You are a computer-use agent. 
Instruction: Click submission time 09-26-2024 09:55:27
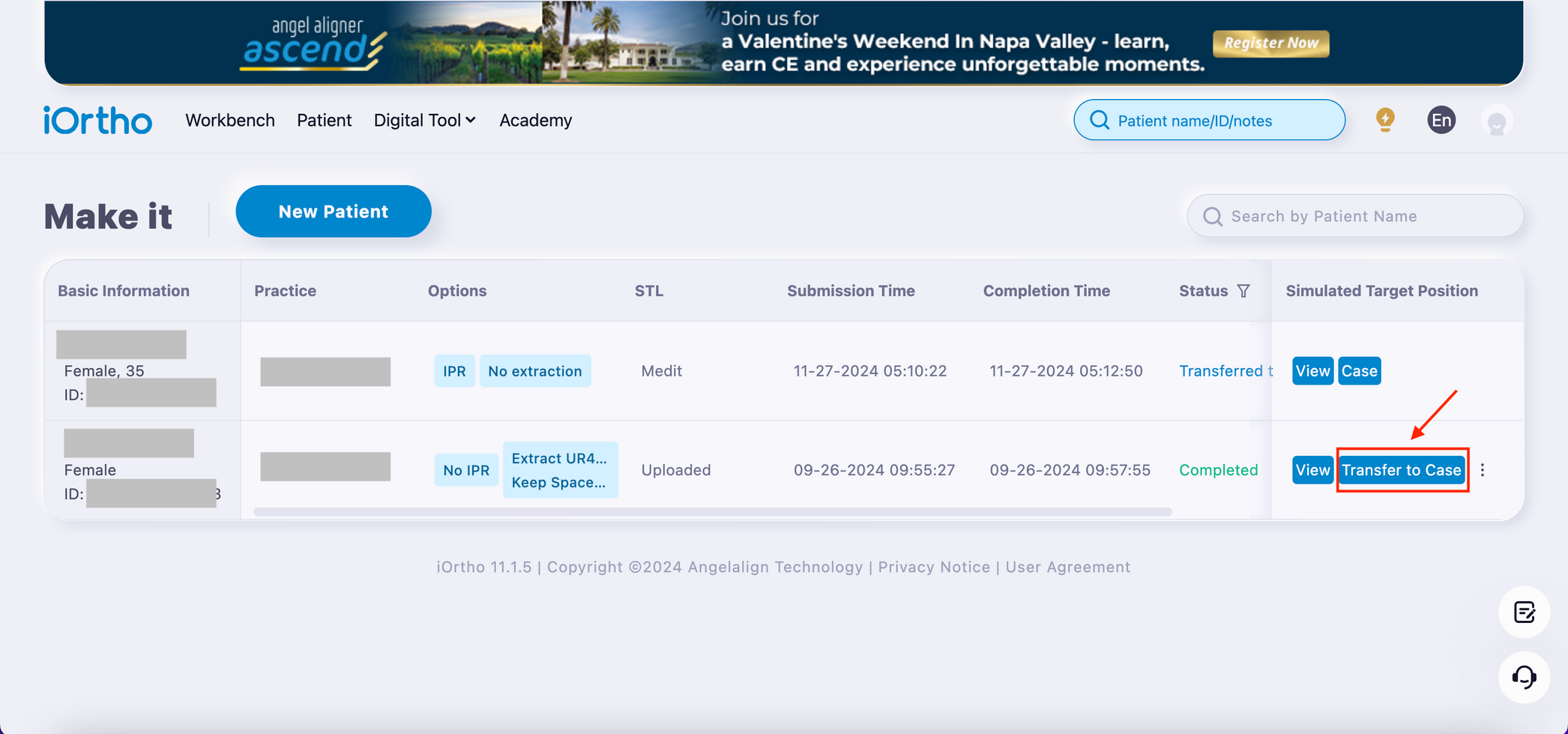point(874,470)
